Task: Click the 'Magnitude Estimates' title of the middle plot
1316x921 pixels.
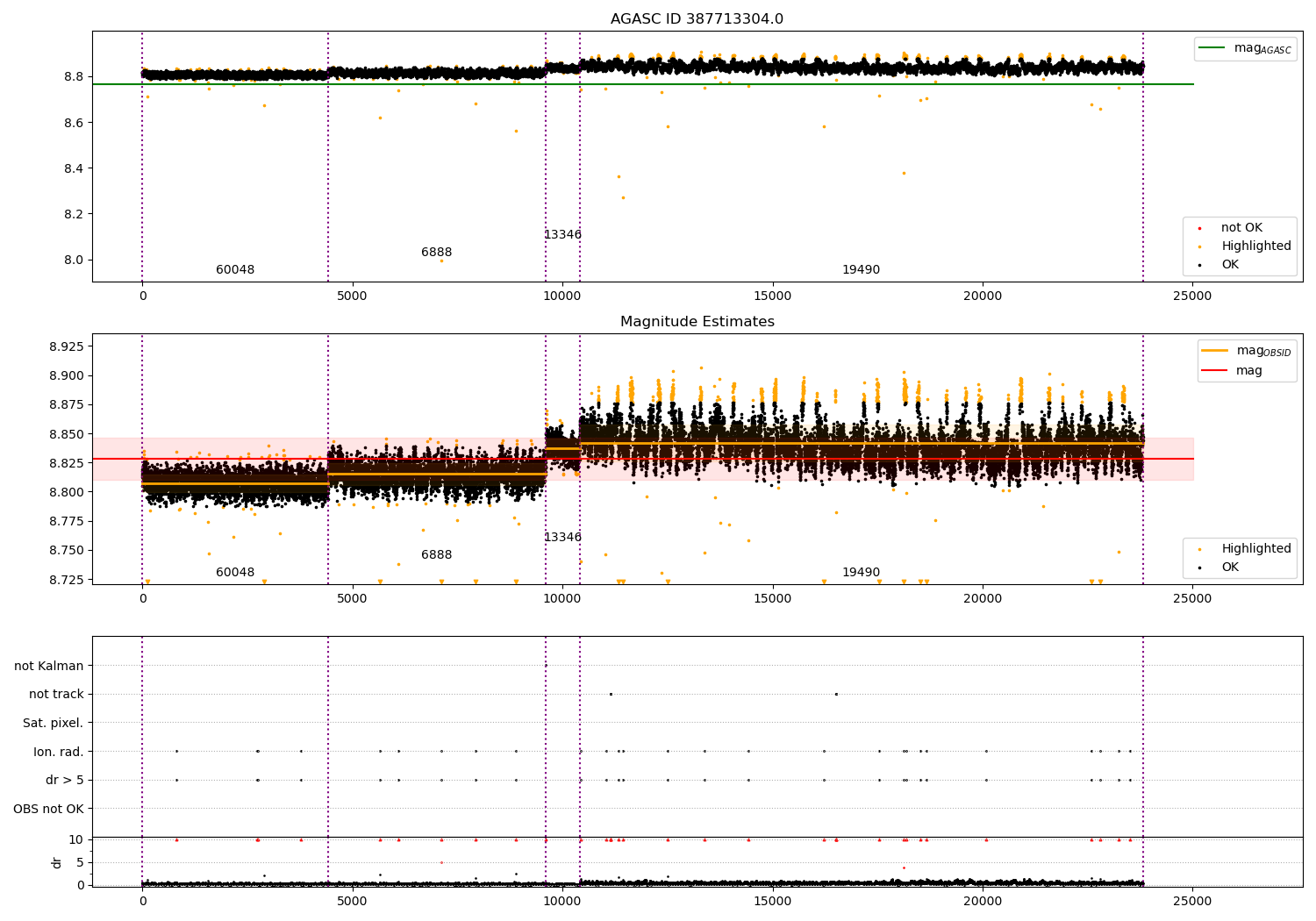Action: (697, 322)
